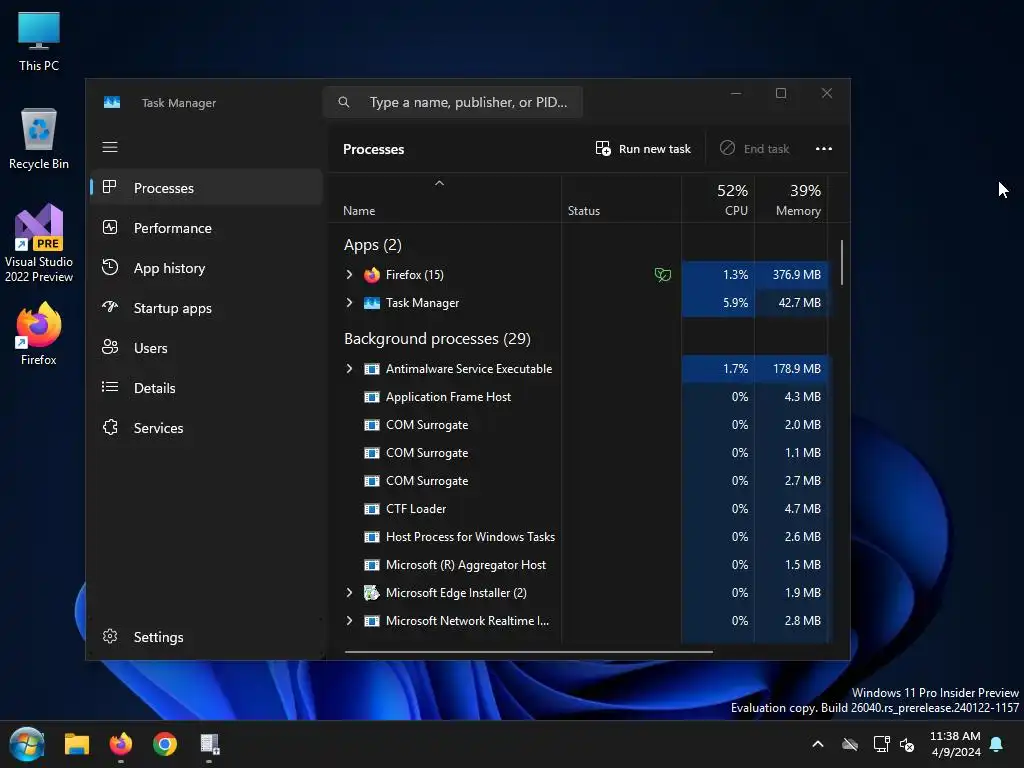The width and height of the screenshot is (1024, 768).
Task: Expand Microsoft Edge Installer (2) group
Action: click(x=349, y=593)
